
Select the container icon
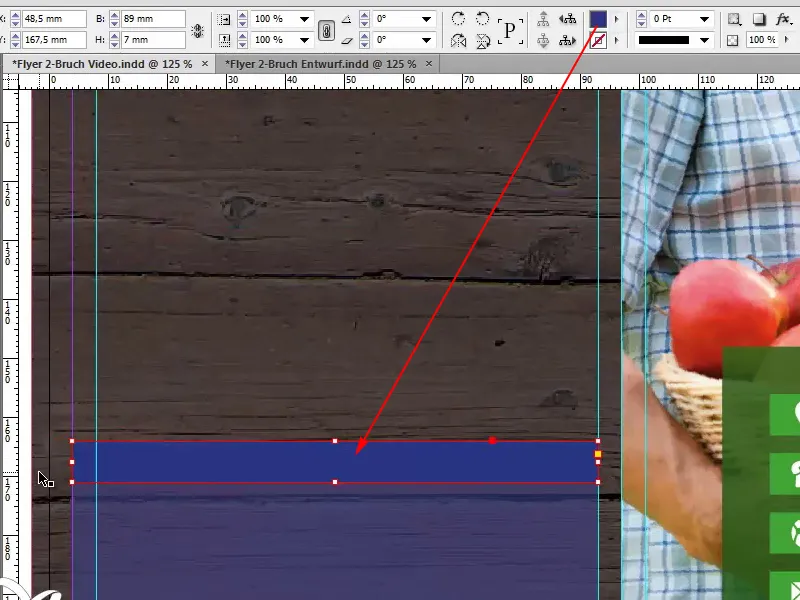coord(543,19)
